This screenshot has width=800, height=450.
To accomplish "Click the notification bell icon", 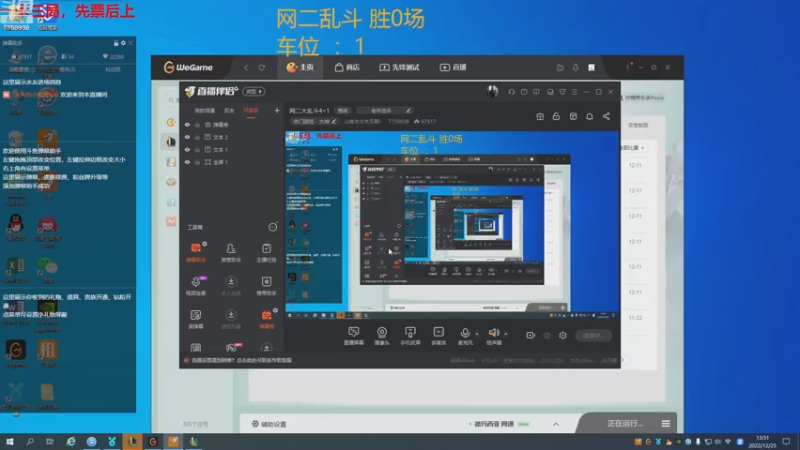I will pos(589,116).
